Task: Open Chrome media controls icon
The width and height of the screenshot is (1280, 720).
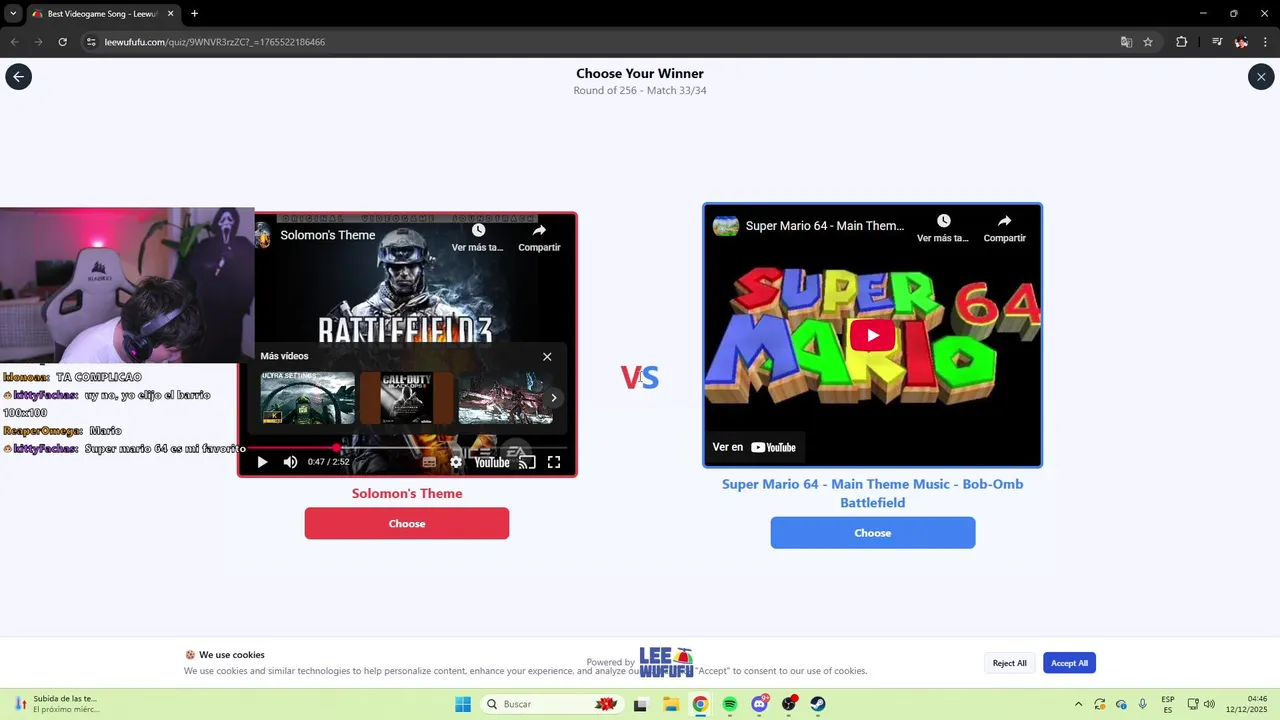Action: [x=1217, y=42]
